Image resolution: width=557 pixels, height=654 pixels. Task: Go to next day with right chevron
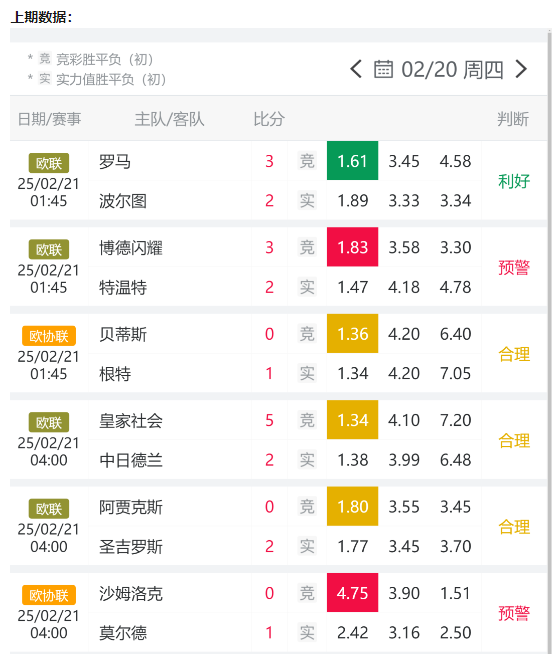522,69
